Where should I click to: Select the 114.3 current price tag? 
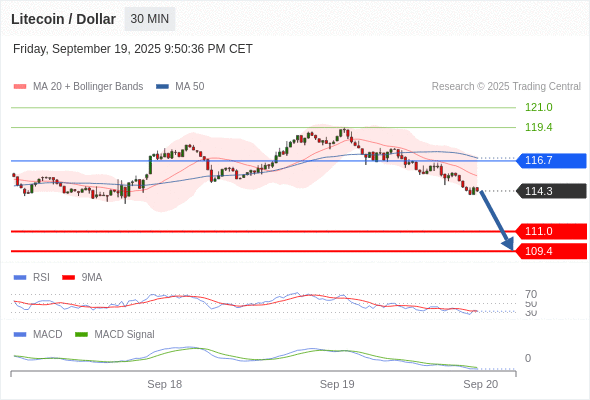tap(551, 191)
